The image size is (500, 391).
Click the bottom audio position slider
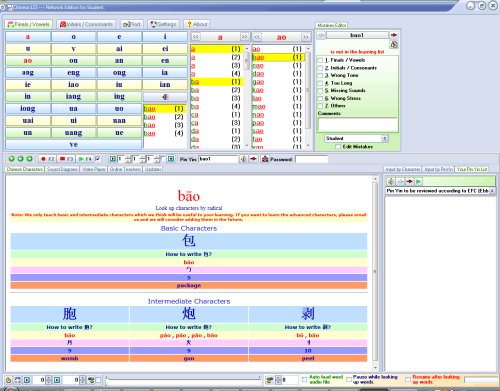pyautogui.click(x=183, y=379)
